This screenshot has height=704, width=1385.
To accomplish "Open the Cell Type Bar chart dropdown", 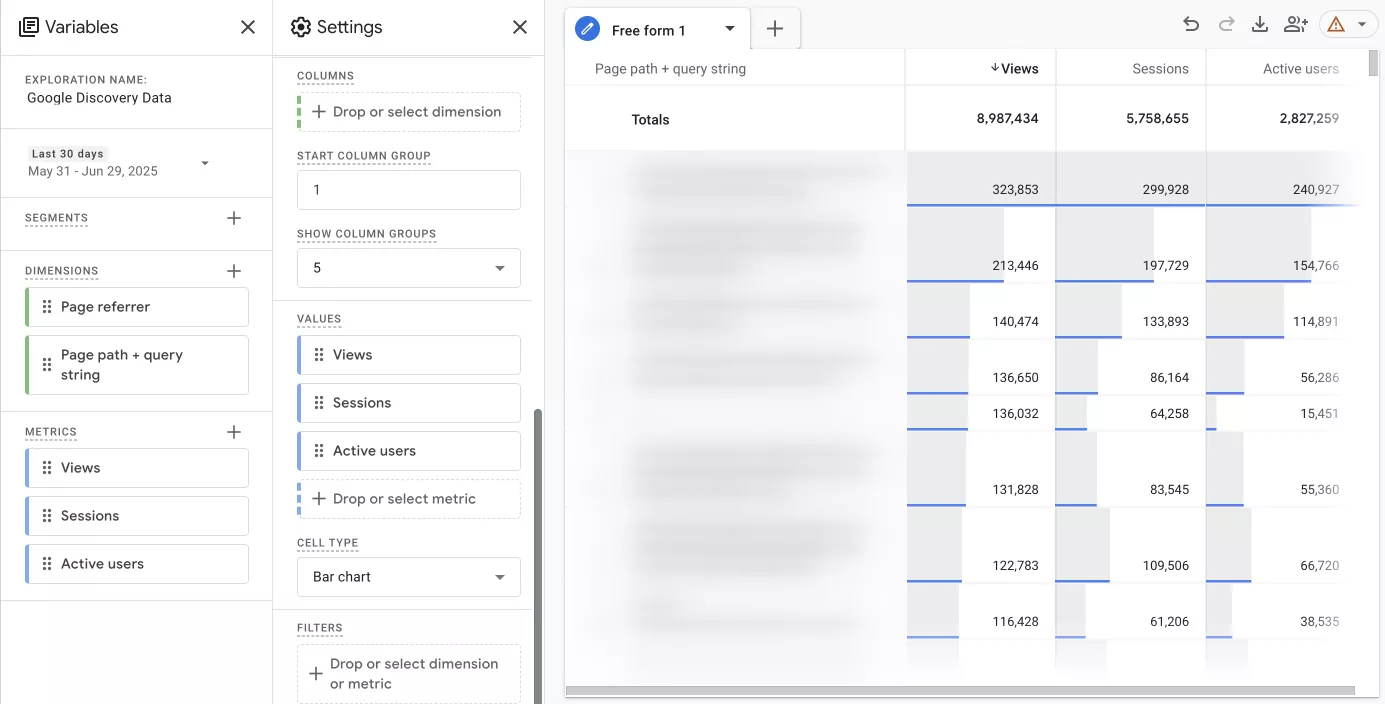I will [x=408, y=577].
